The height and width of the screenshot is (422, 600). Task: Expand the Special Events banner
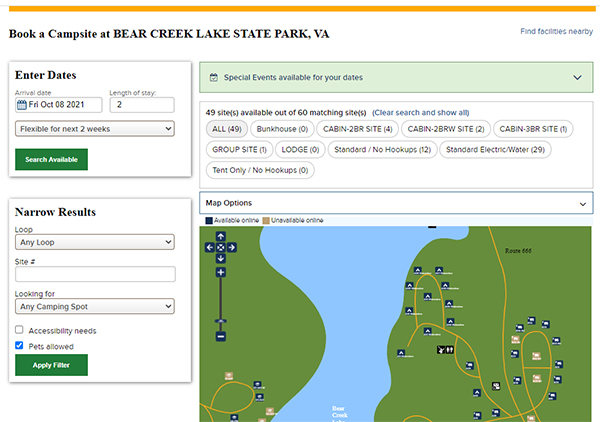coord(577,77)
